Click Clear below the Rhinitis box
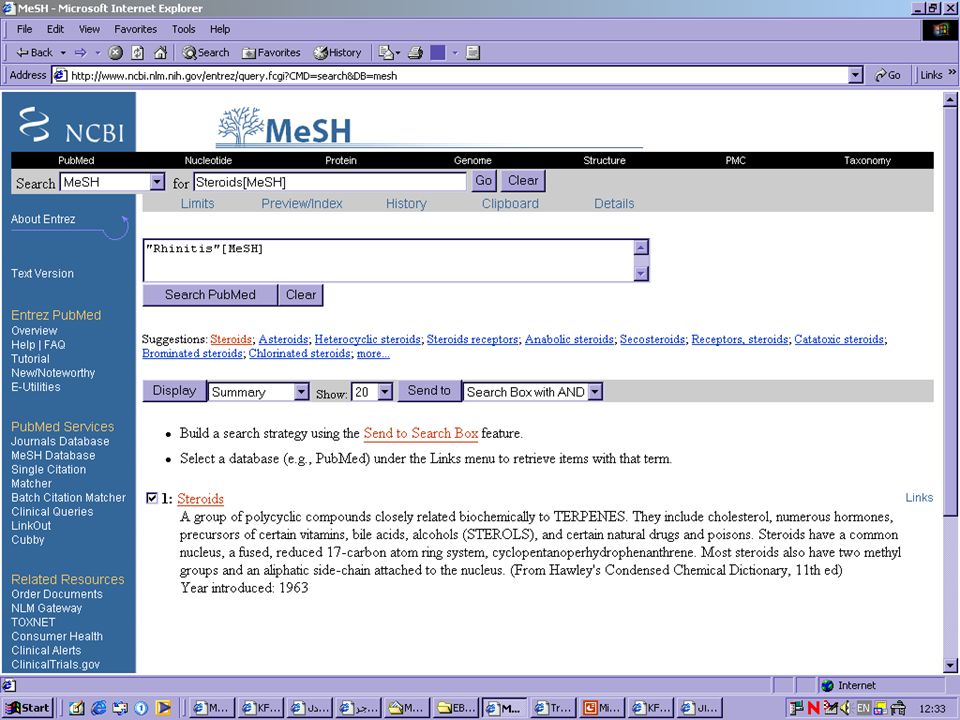960x720 pixels. [301, 294]
